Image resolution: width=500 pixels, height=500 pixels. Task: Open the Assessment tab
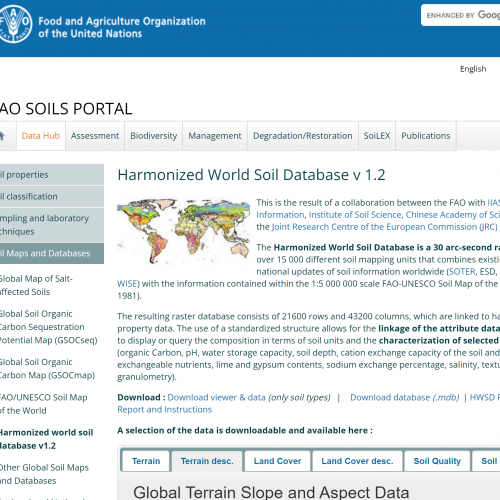tap(95, 136)
